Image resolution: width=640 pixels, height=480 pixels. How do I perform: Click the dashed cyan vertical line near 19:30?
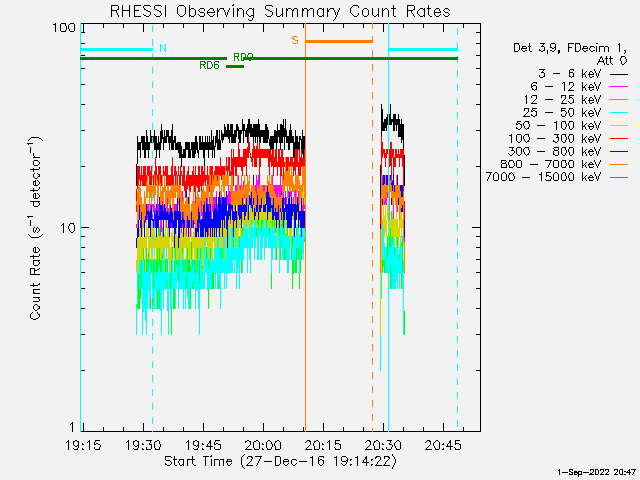point(153,227)
